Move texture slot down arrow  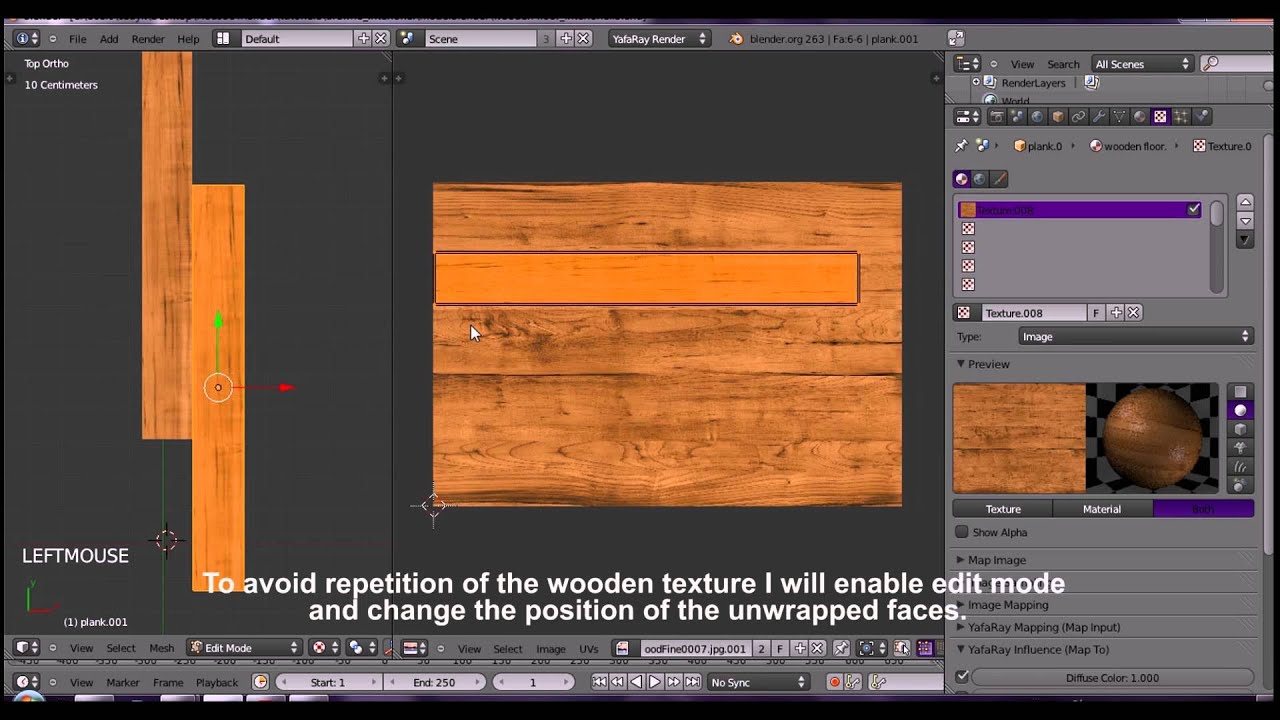pos(1245,221)
